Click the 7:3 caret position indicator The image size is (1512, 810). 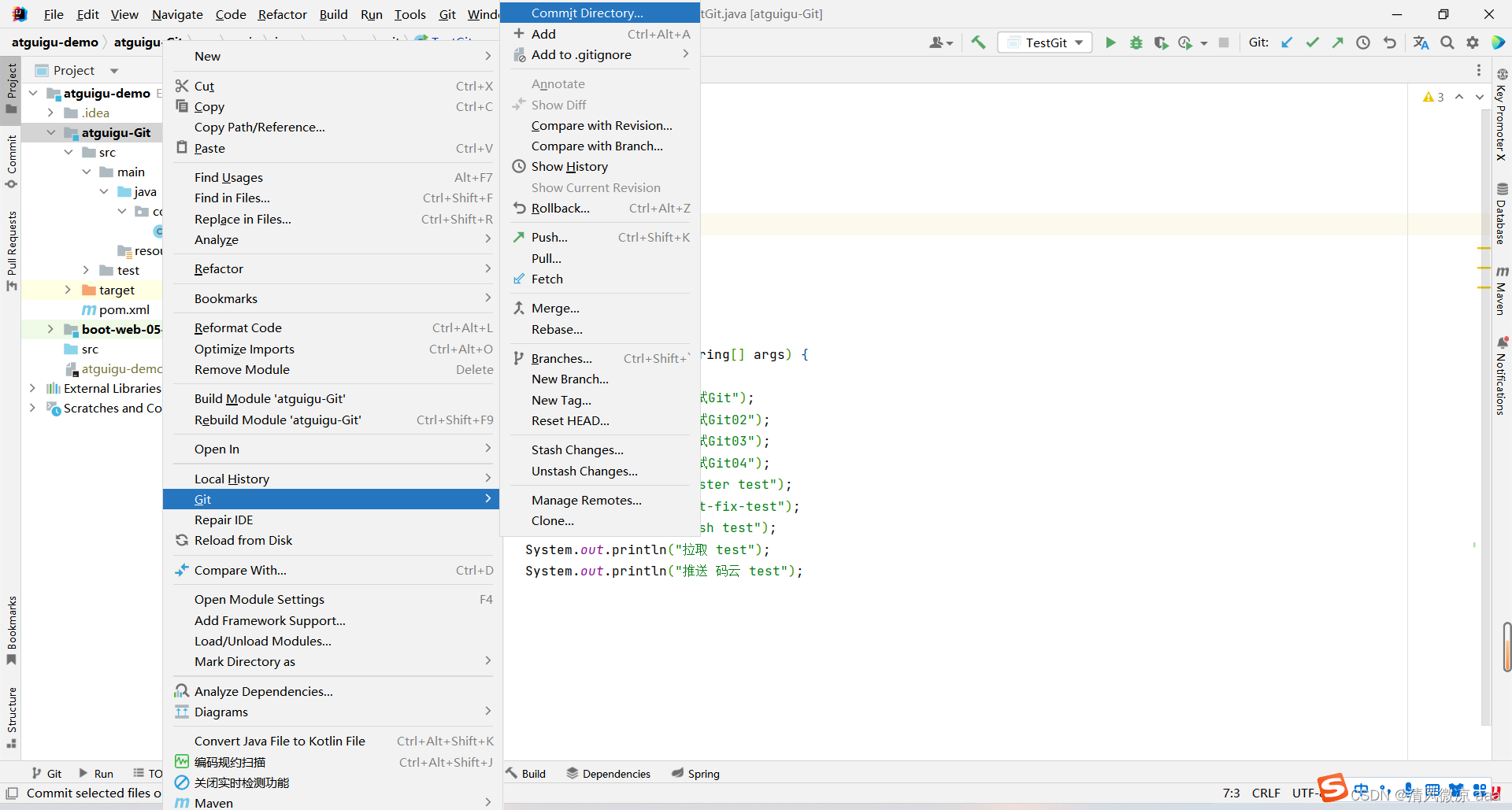pyautogui.click(x=1232, y=793)
